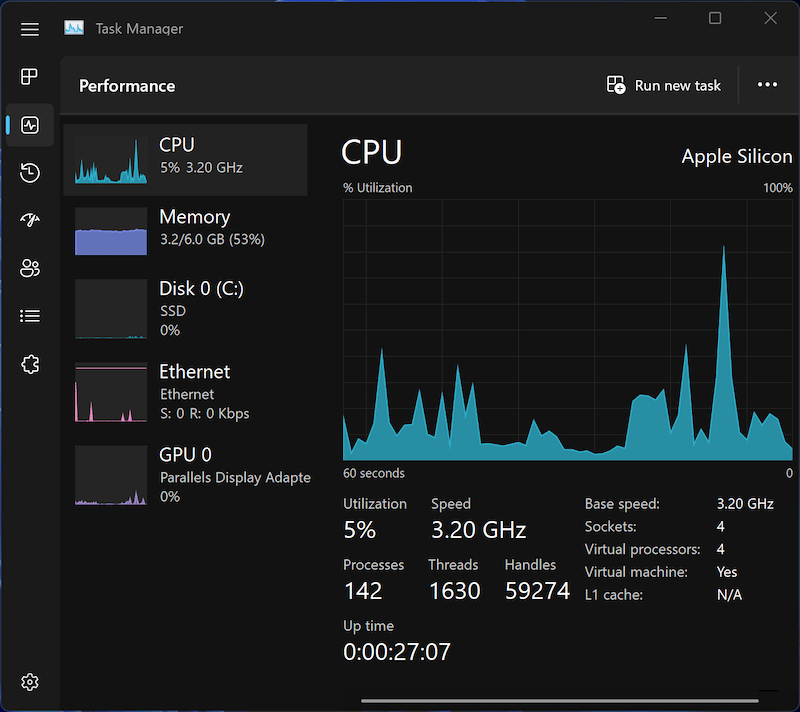
Task: Select the Ethernet resource entry
Action: [x=186, y=391]
